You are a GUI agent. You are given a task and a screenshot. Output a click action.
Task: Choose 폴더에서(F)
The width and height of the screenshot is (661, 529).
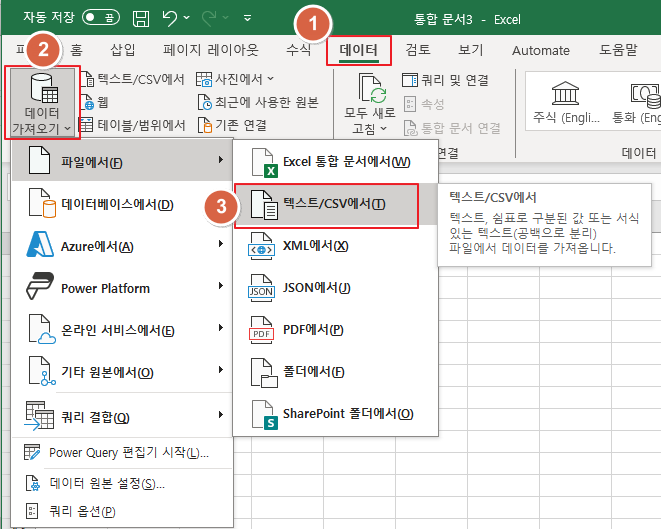coord(336,371)
